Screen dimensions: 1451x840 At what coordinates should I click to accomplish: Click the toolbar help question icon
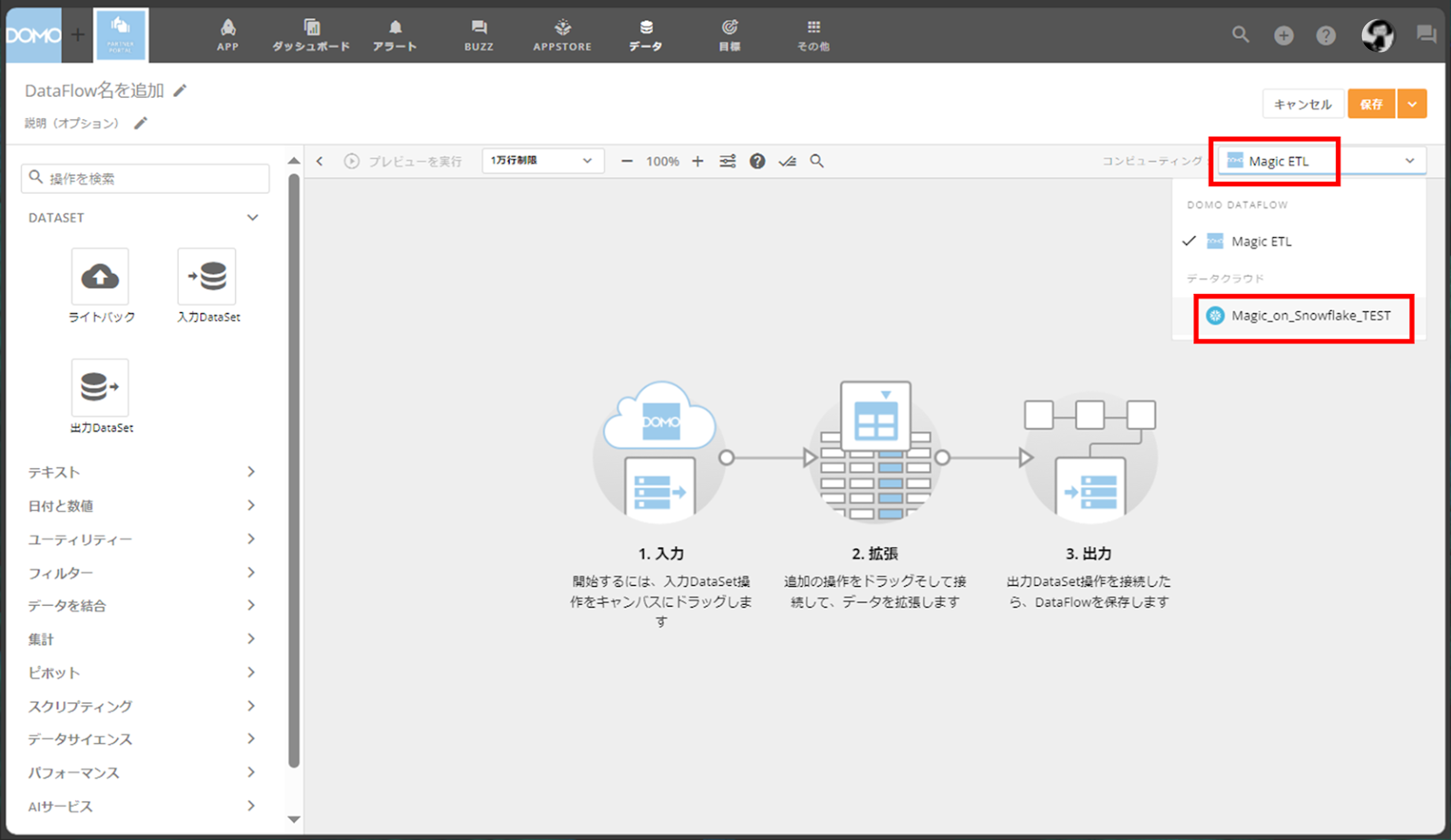click(757, 161)
